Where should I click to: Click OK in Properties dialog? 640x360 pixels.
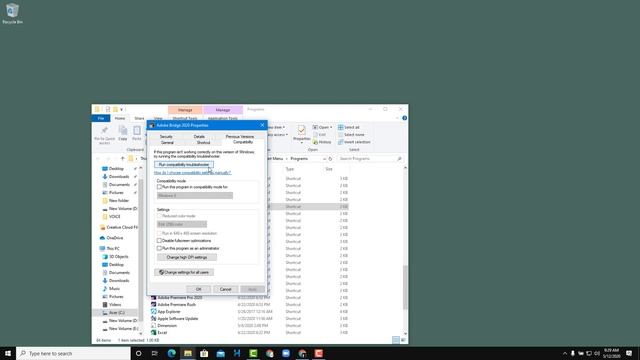199,289
